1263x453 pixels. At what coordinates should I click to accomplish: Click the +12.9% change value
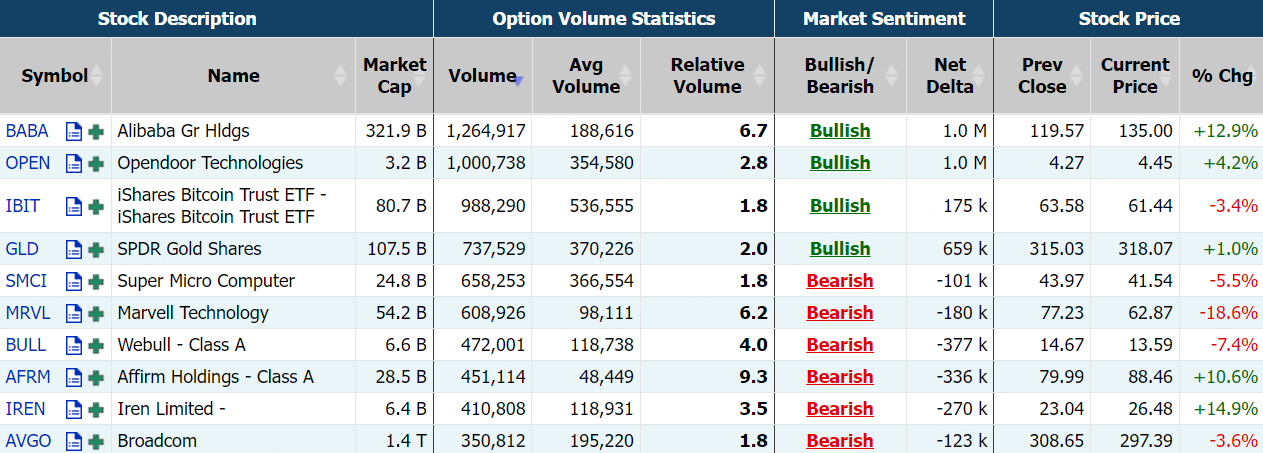pyautogui.click(x=1225, y=131)
